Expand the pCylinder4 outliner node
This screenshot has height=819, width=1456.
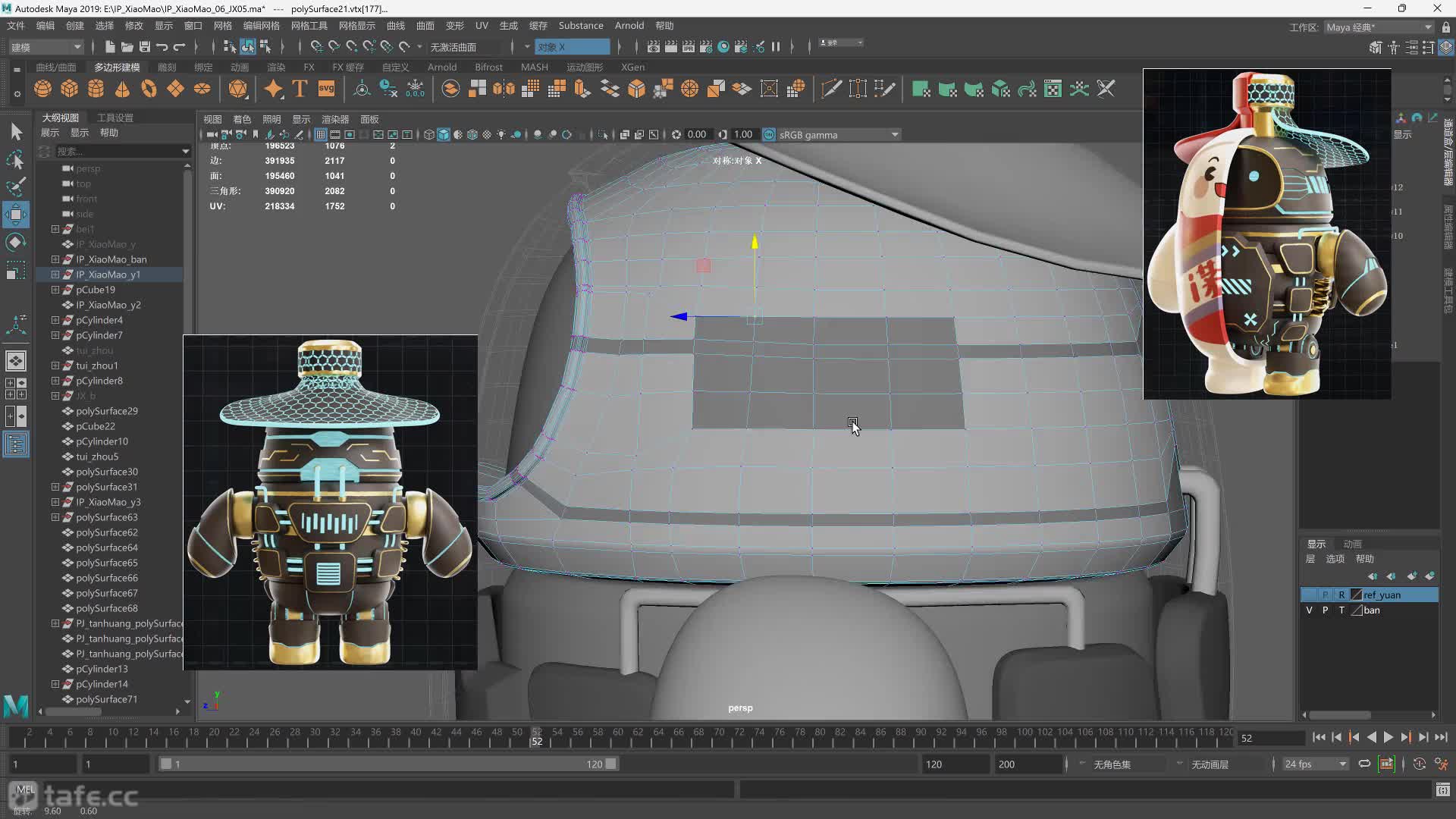click(x=55, y=320)
